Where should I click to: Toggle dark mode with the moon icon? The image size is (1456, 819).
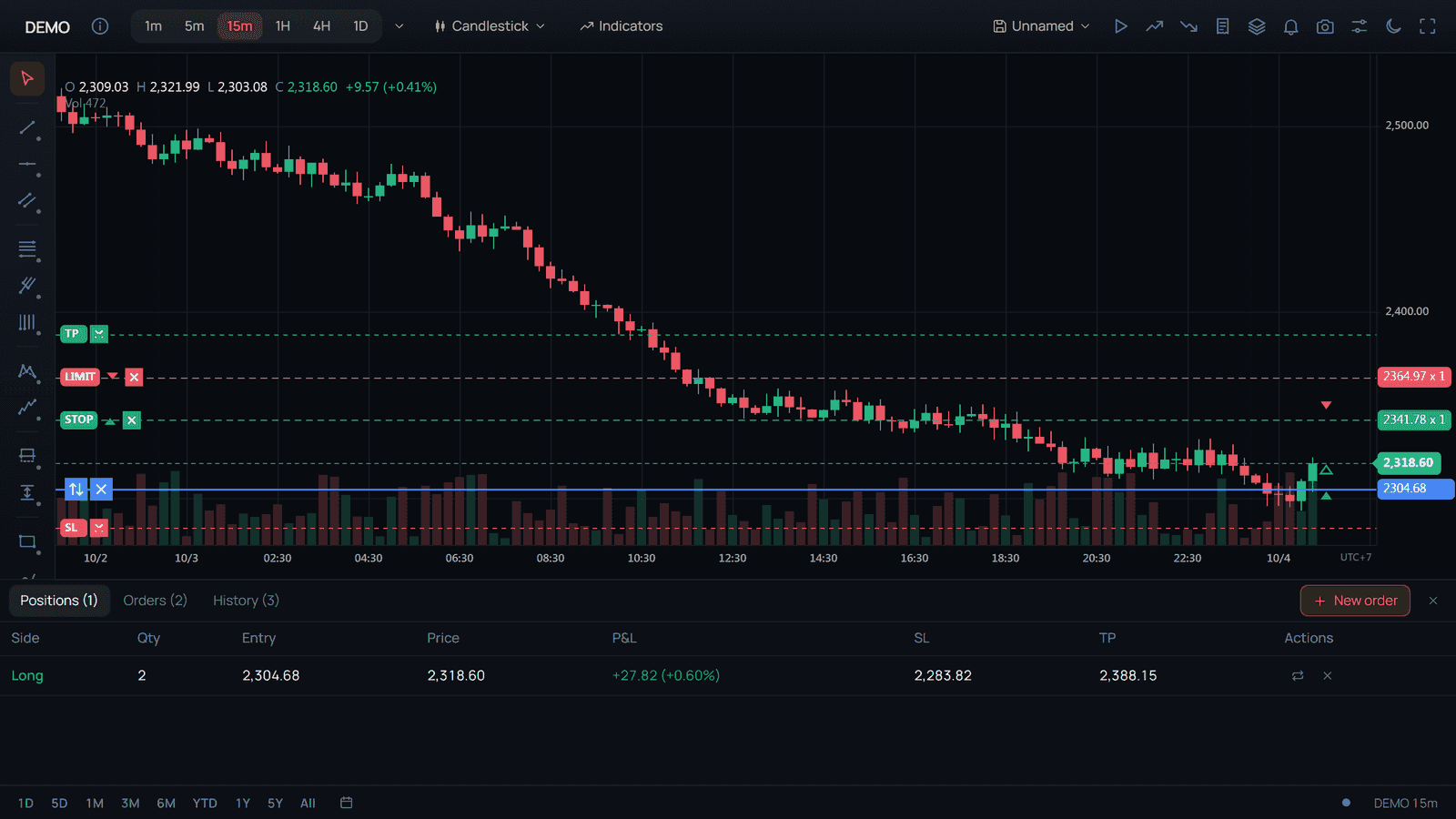coord(1393,26)
